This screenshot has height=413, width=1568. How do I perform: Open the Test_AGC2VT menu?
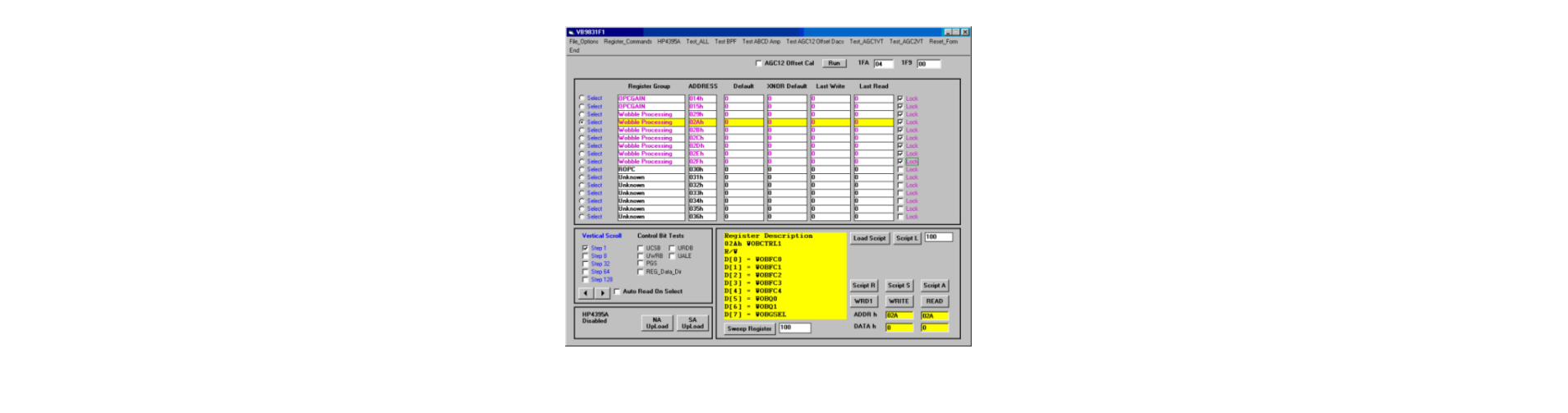906,41
